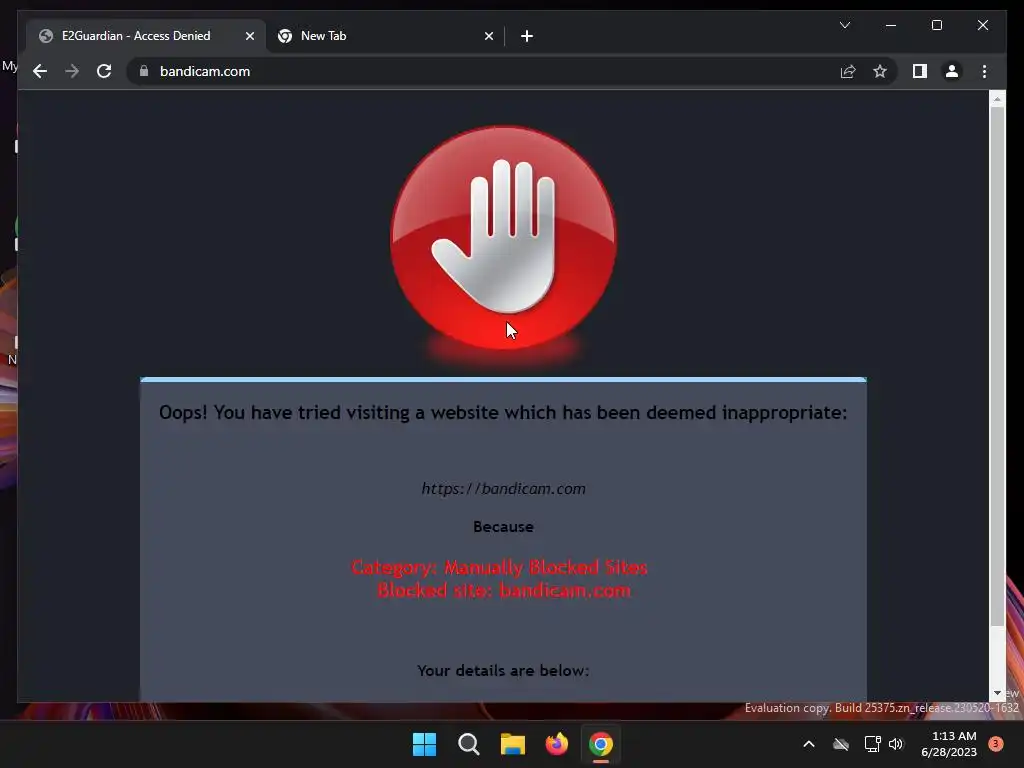Click the page's vertical scrollbar thumb
The image size is (1024, 768).
click(997, 366)
